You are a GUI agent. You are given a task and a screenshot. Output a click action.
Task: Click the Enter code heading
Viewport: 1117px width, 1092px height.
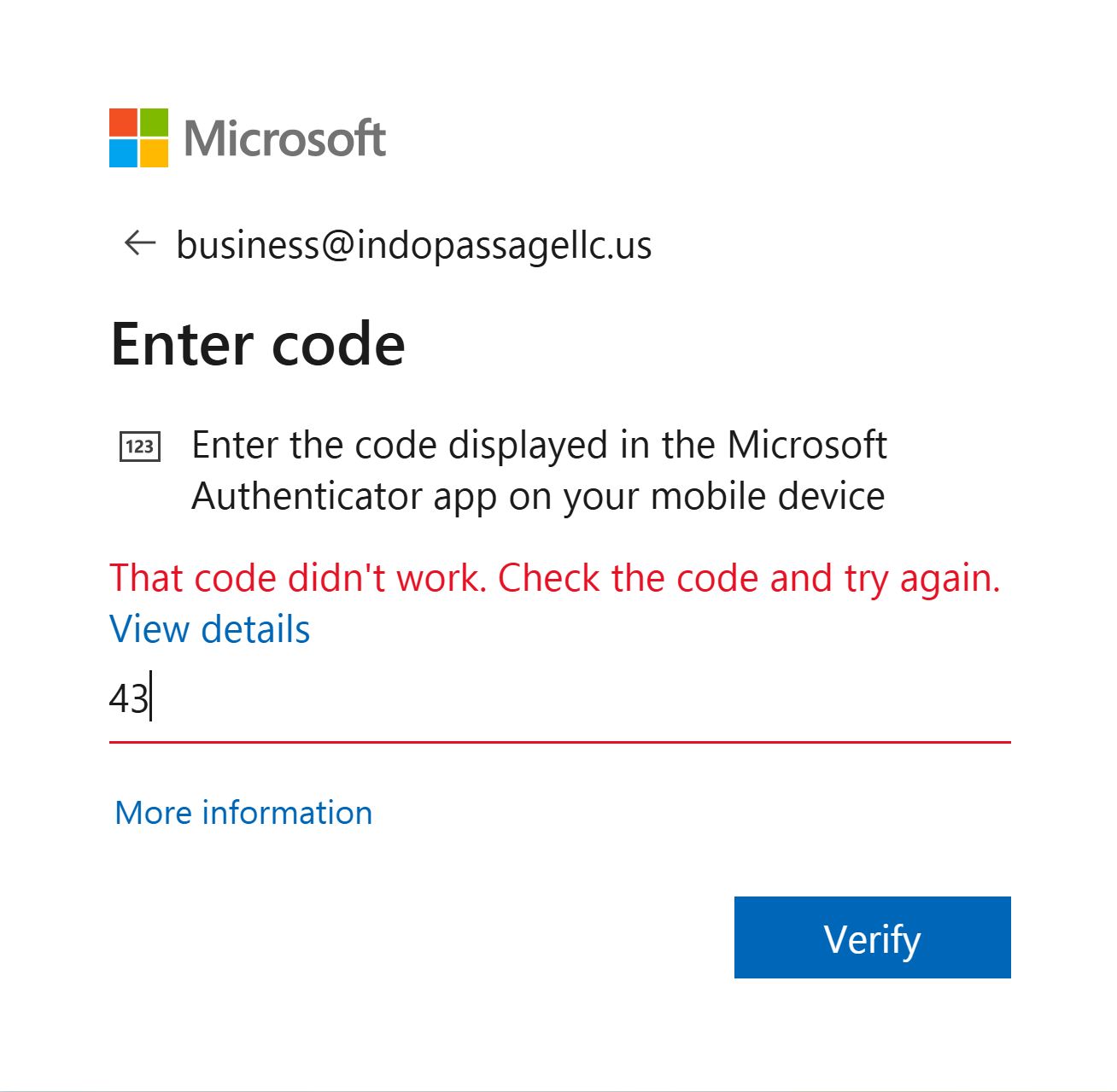[258, 344]
